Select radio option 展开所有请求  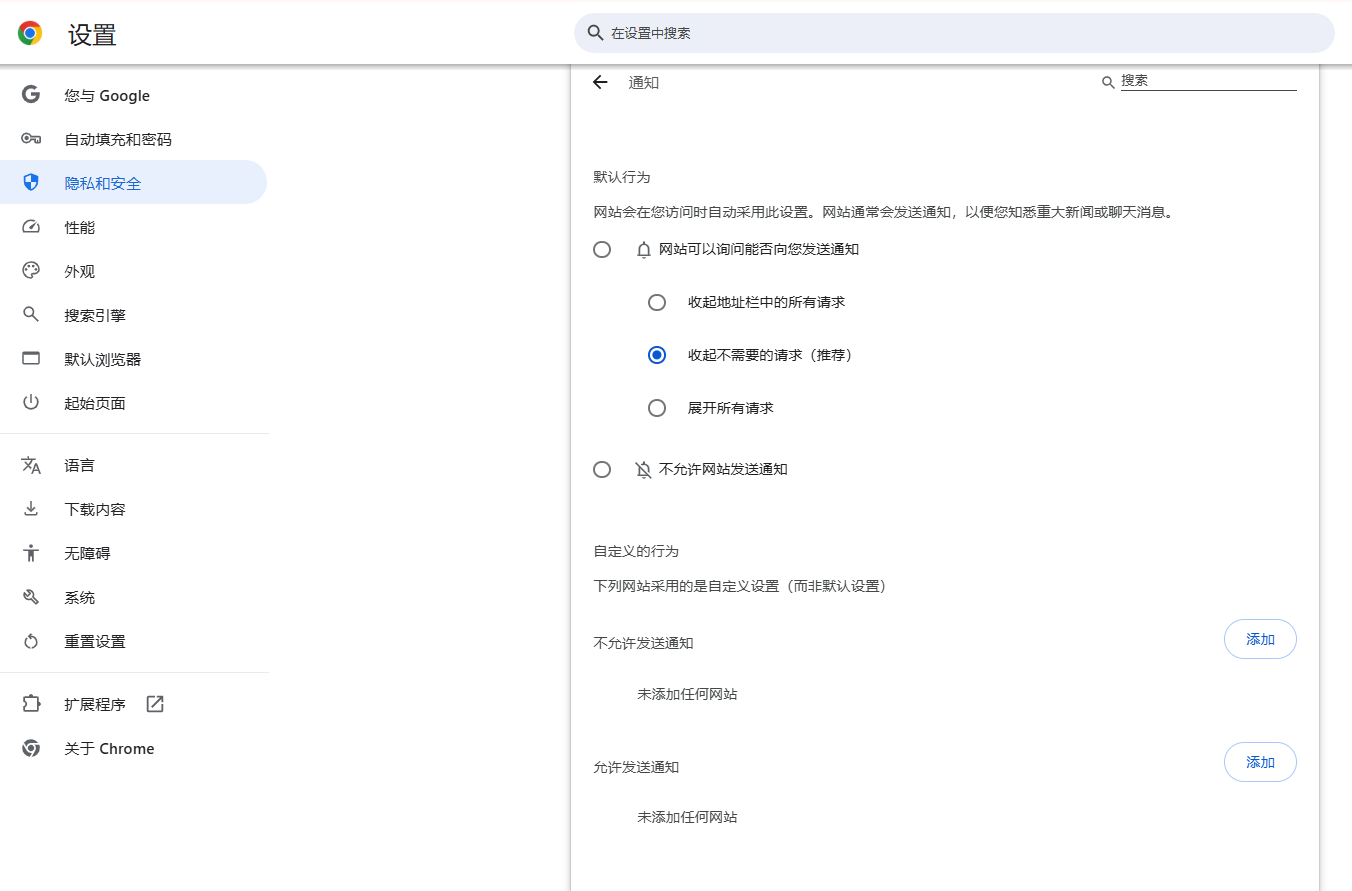[x=657, y=408]
